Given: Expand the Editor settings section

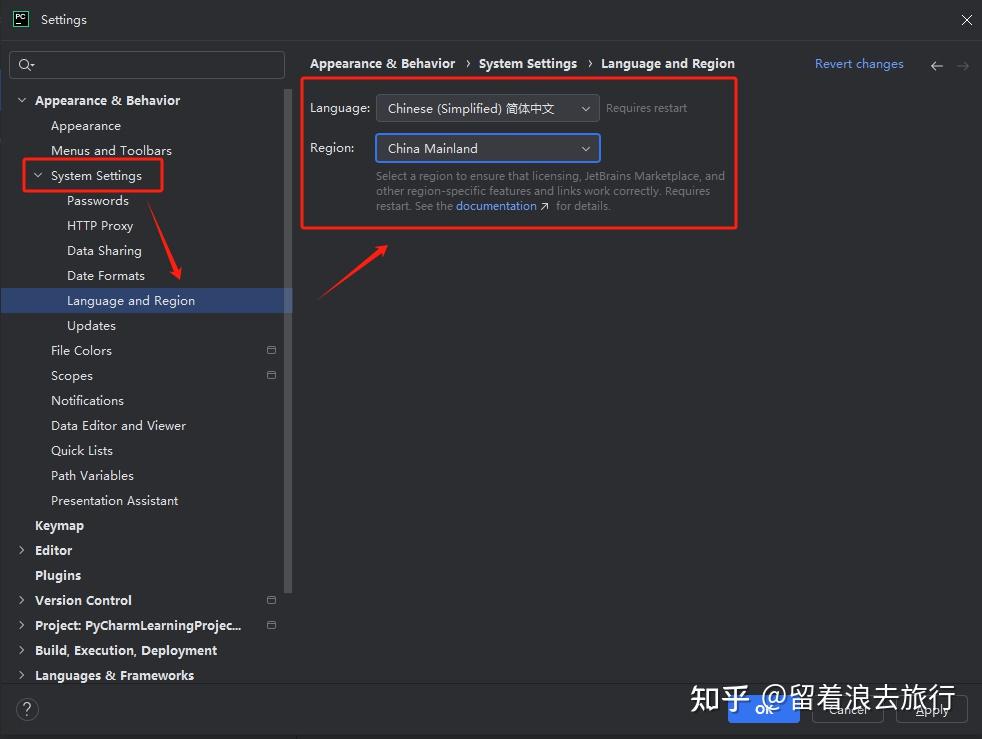Looking at the screenshot, I should [22, 550].
